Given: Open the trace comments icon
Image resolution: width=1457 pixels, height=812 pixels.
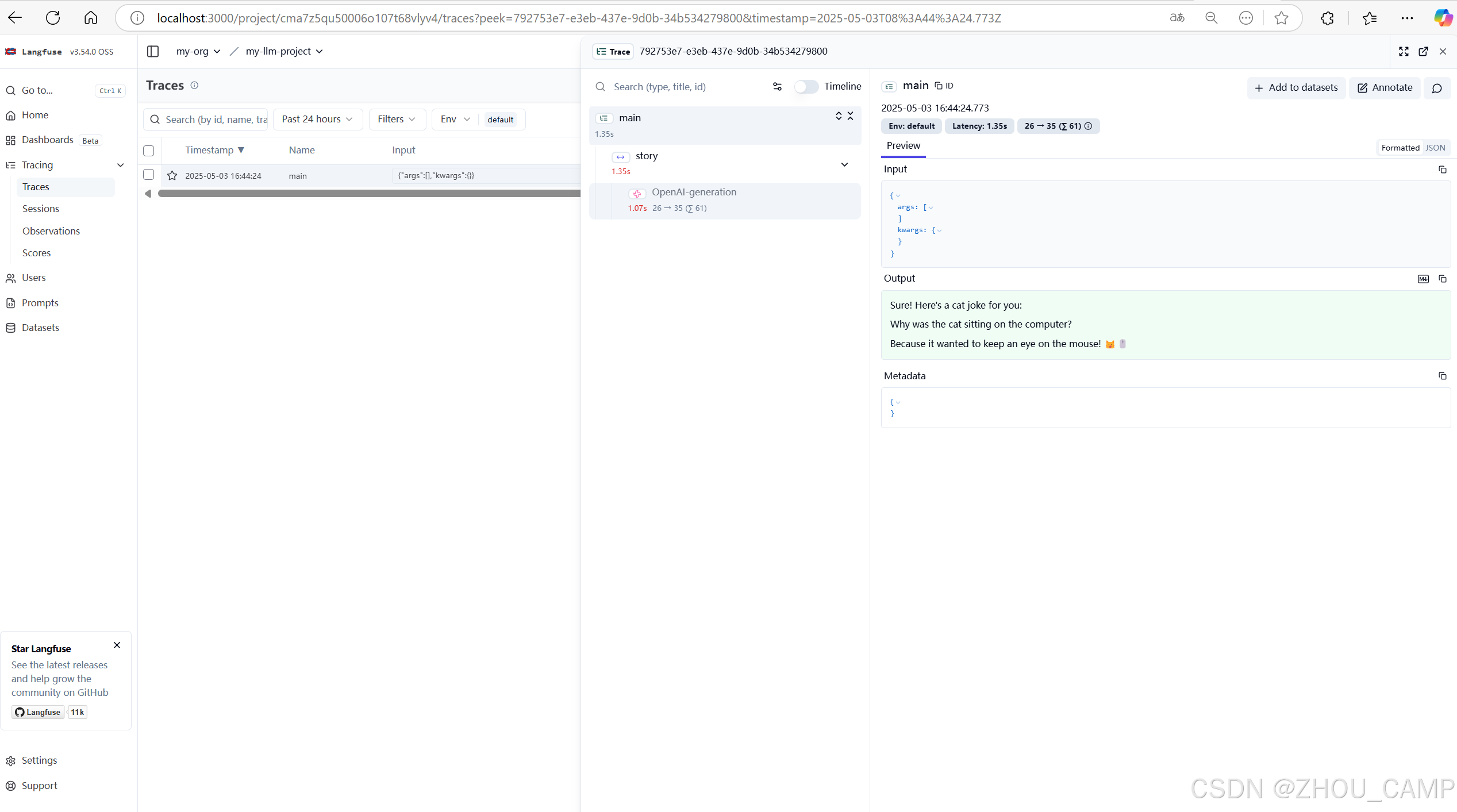Looking at the screenshot, I should (1437, 88).
